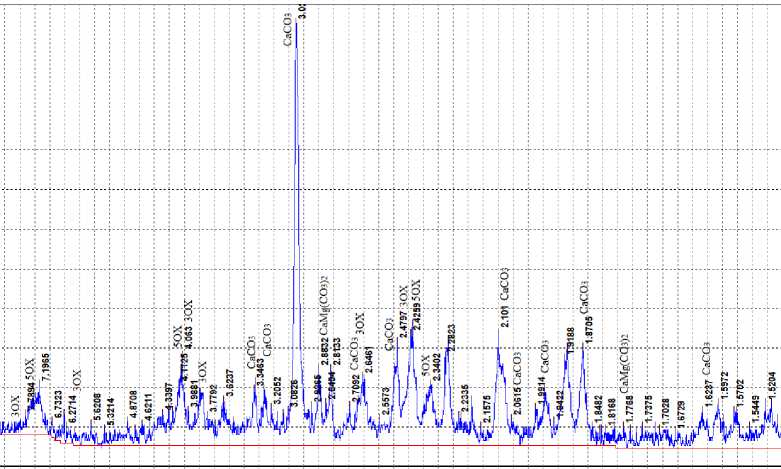This screenshot has height=469, width=781.
Task: Click the 3.0826 peak label
Action: click(x=294, y=393)
